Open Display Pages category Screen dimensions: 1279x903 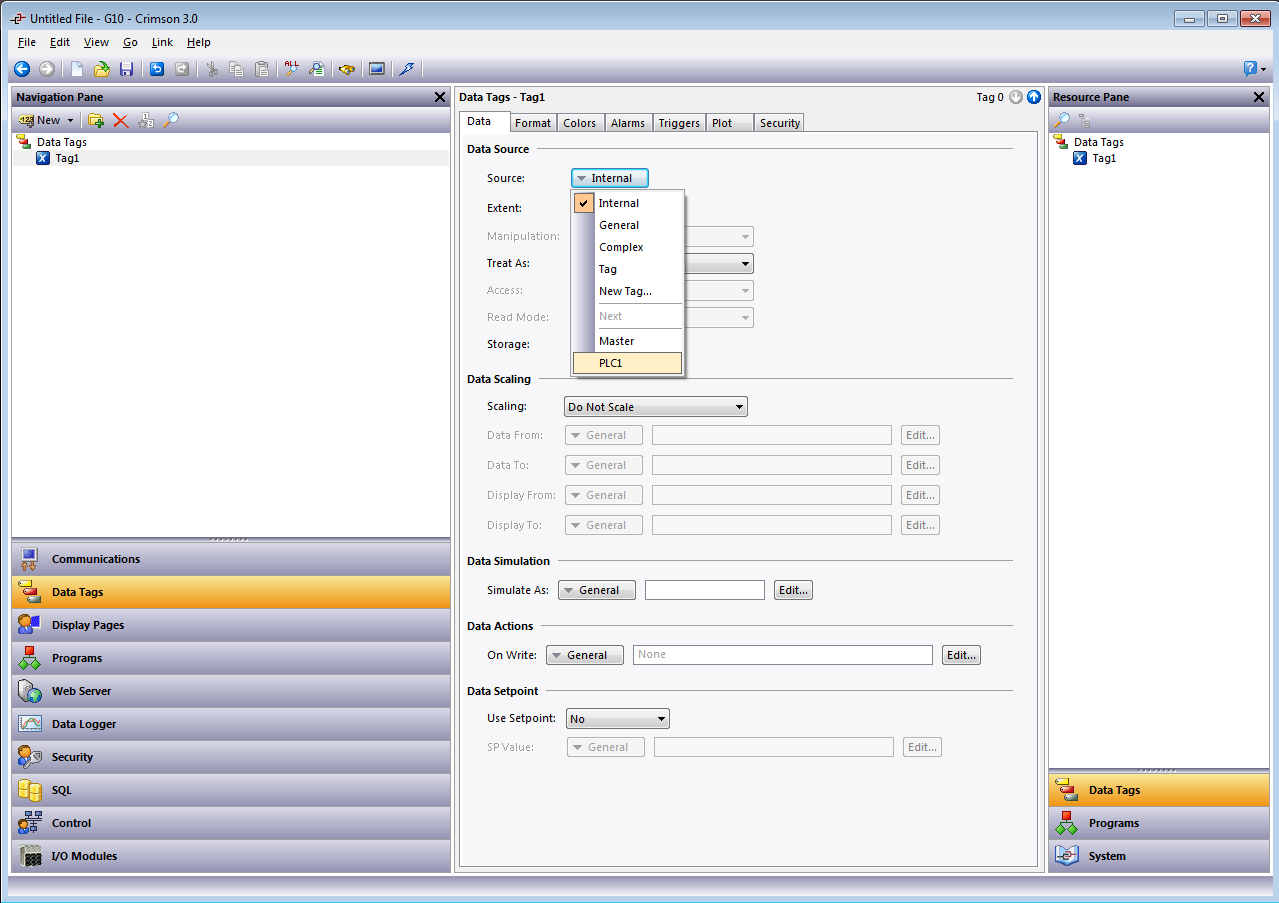(x=231, y=625)
